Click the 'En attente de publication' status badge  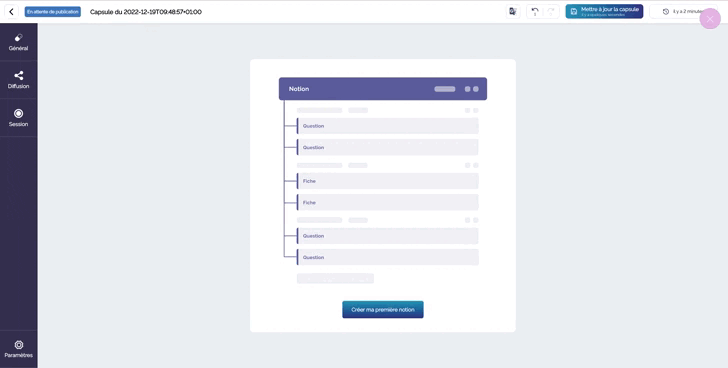pos(52,12)
